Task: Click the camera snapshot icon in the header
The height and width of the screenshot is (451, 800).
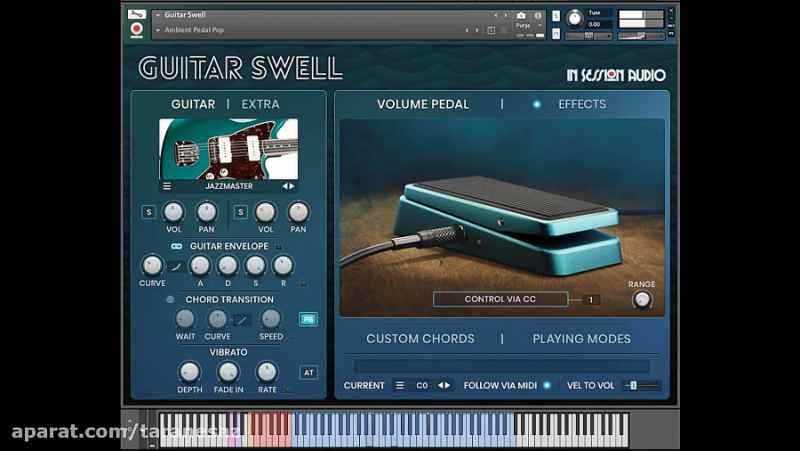Action: tap(521, 16)
